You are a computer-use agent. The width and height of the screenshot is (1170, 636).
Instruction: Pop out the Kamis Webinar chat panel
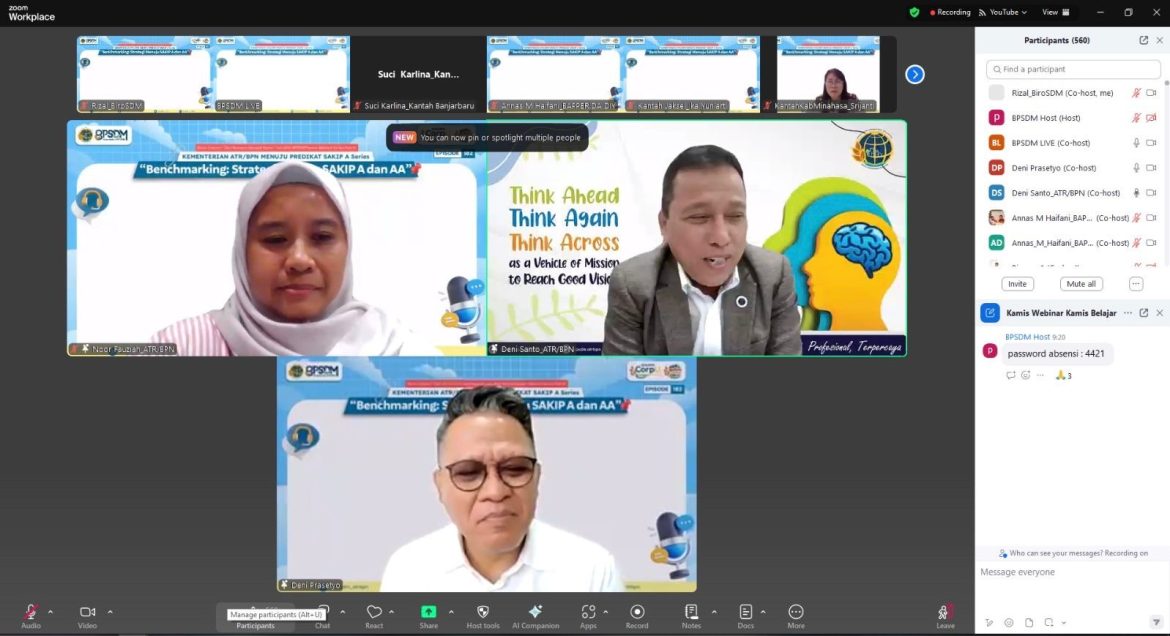(x=1143, y=313)
